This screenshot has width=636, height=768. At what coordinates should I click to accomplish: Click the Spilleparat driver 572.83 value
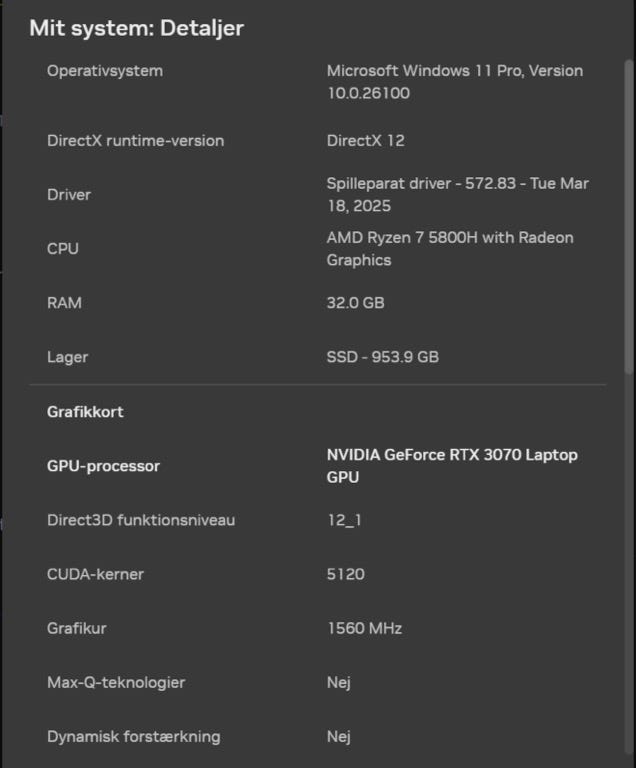(457, 195)
